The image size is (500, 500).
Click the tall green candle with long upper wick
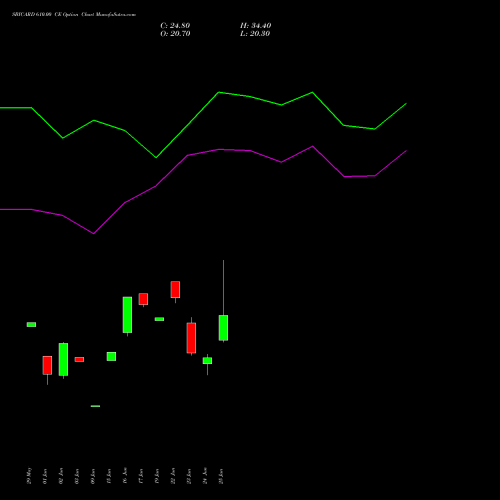tap(223, 328)
